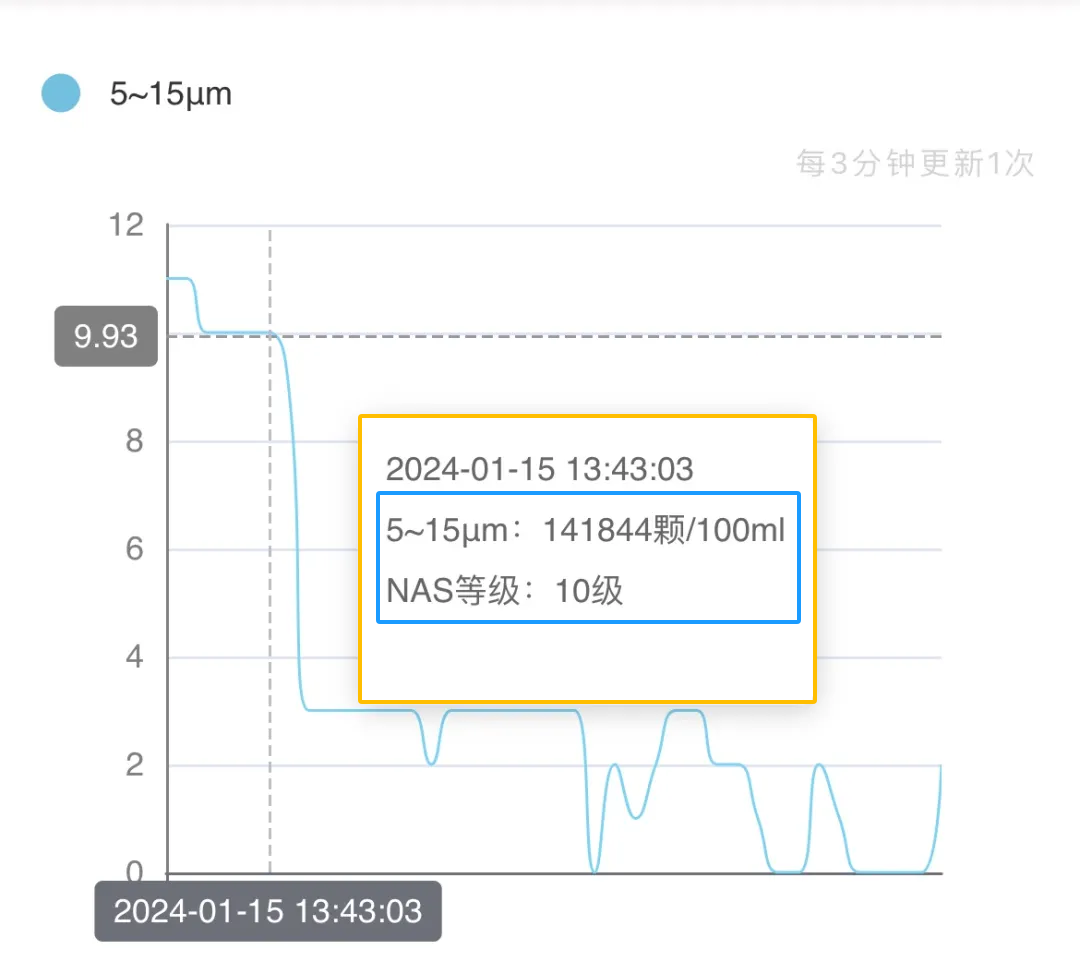Click the curve's rightmost end point

click(940, 767)
